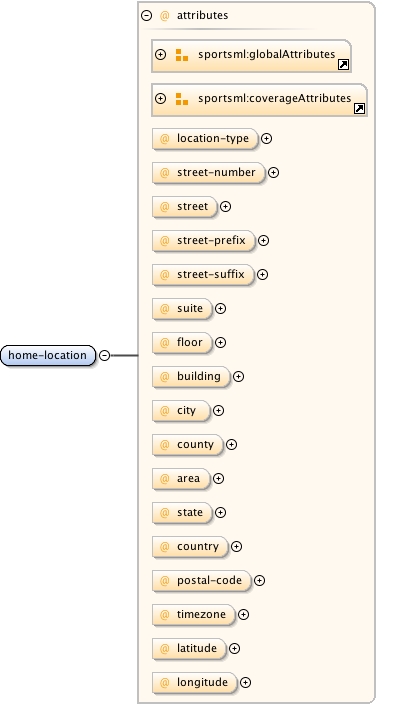
Task: Collapse the attributes container
Action: pyautogui.click(x=146, y=15)
